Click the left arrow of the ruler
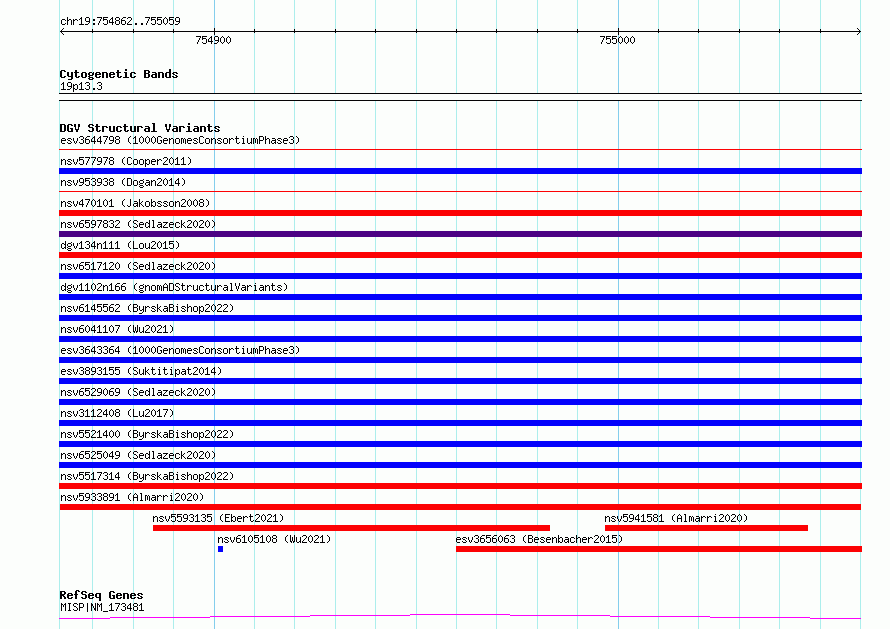Viewport: 890px width, 629px height. tap(62, 31)
